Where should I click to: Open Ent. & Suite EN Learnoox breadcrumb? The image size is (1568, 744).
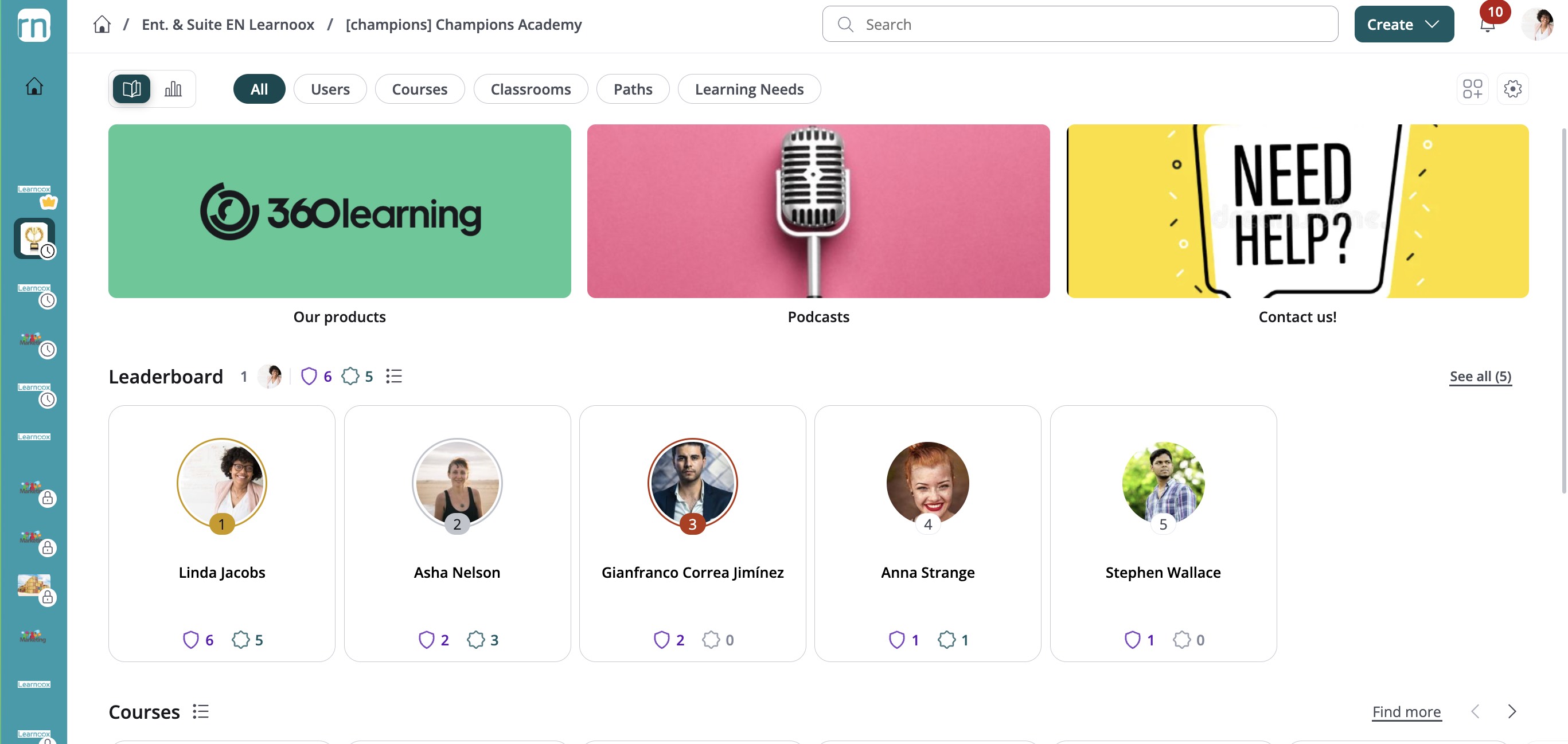(x=228, y=24)
